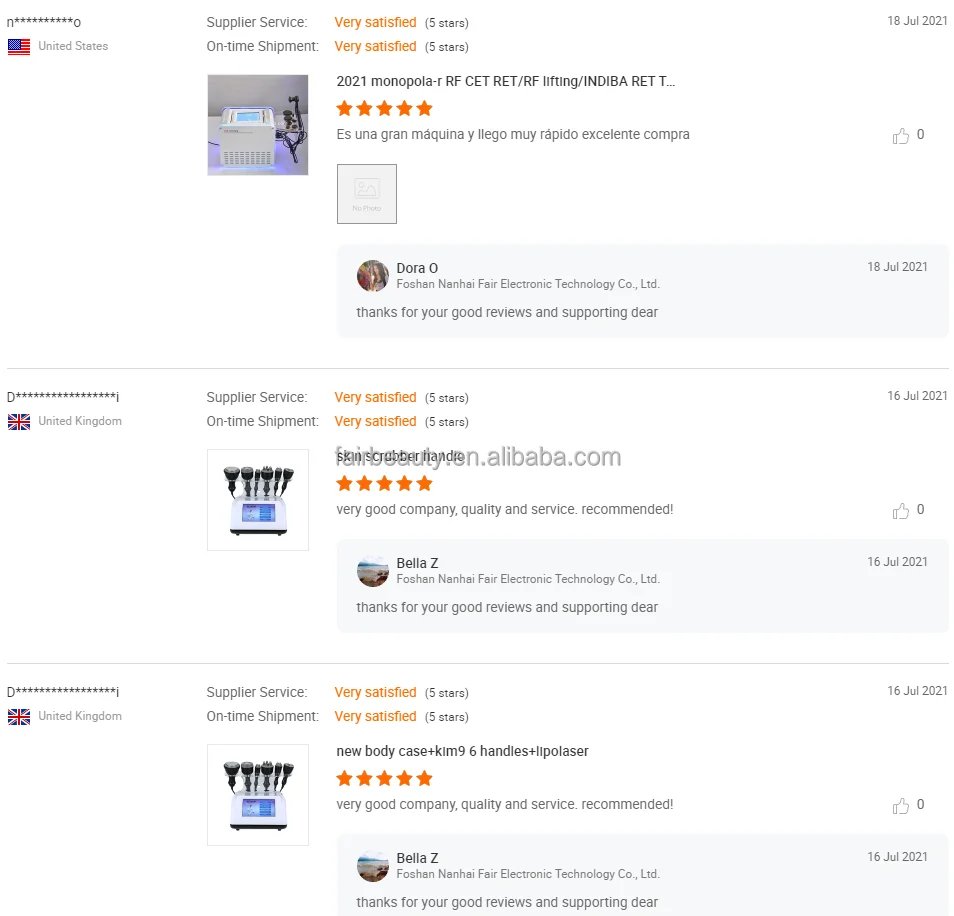Click Bella Z's avatar in 16 Jul skin scrubber reply
This screenshot has width=954, height=916.
pos(372,571)
